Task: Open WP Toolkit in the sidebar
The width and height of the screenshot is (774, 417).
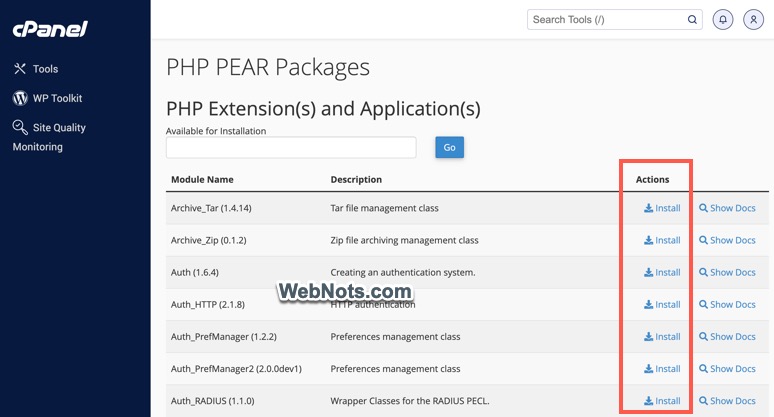Action: click(x=47, y=98)
